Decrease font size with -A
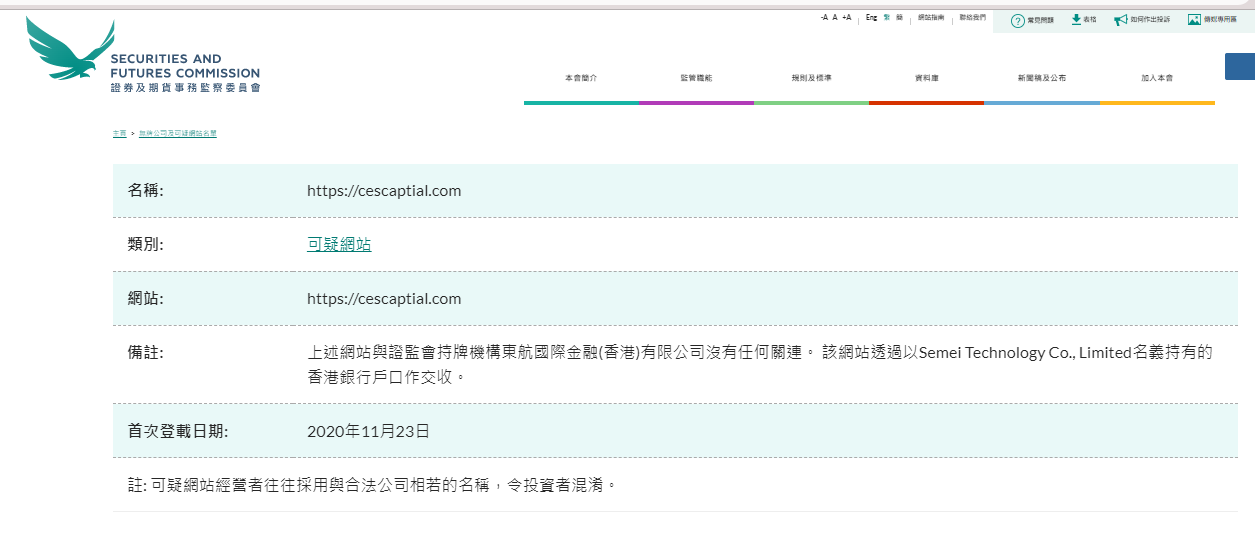The width and height of the screenshot is (1255, 545). click(x=824, y=18)
